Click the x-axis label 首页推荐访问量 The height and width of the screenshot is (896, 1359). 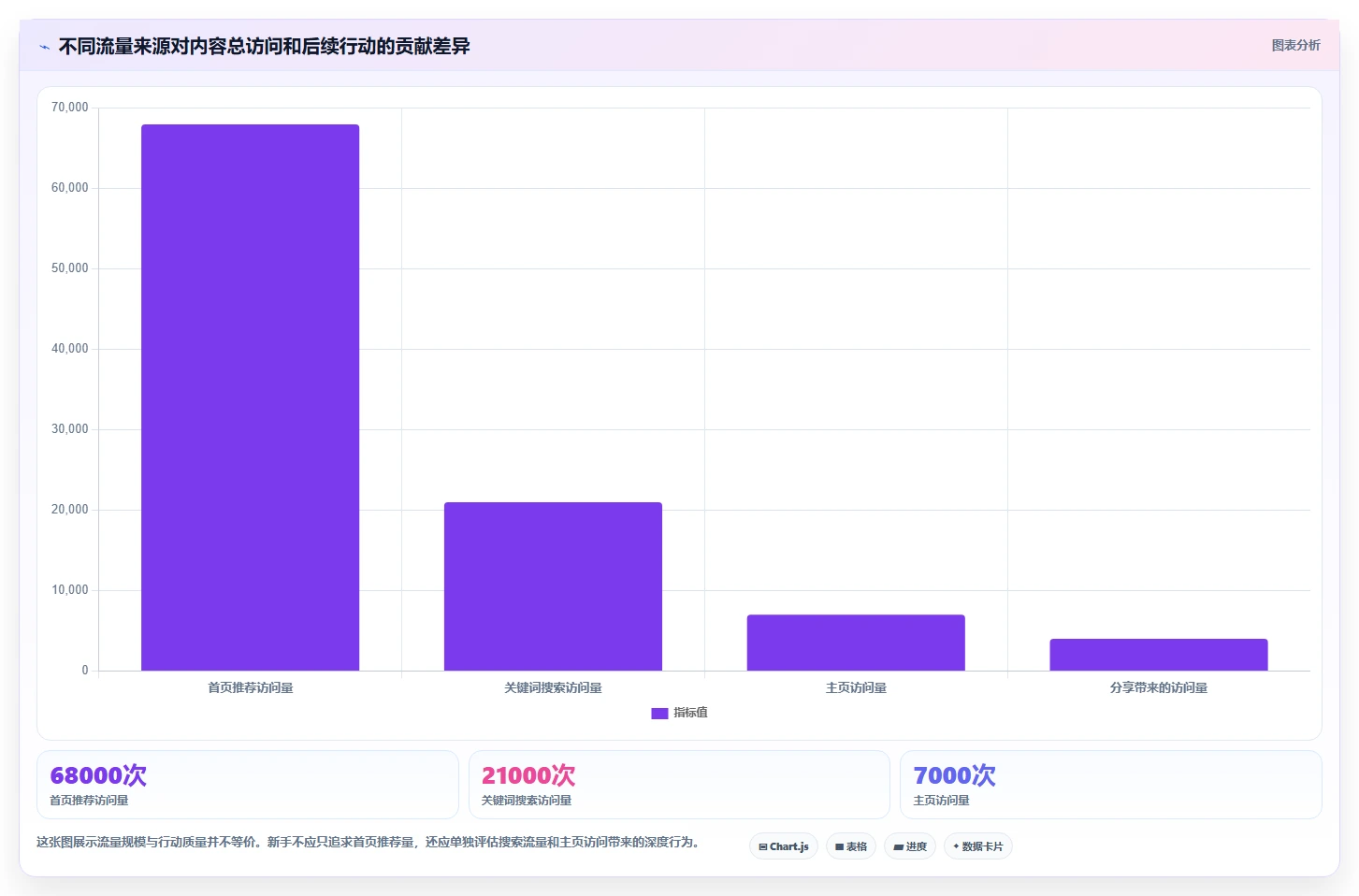(250, 687)
